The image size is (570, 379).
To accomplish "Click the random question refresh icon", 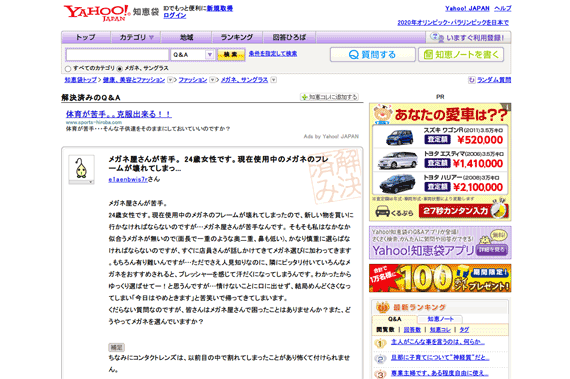I will click(x=471, y=80).
